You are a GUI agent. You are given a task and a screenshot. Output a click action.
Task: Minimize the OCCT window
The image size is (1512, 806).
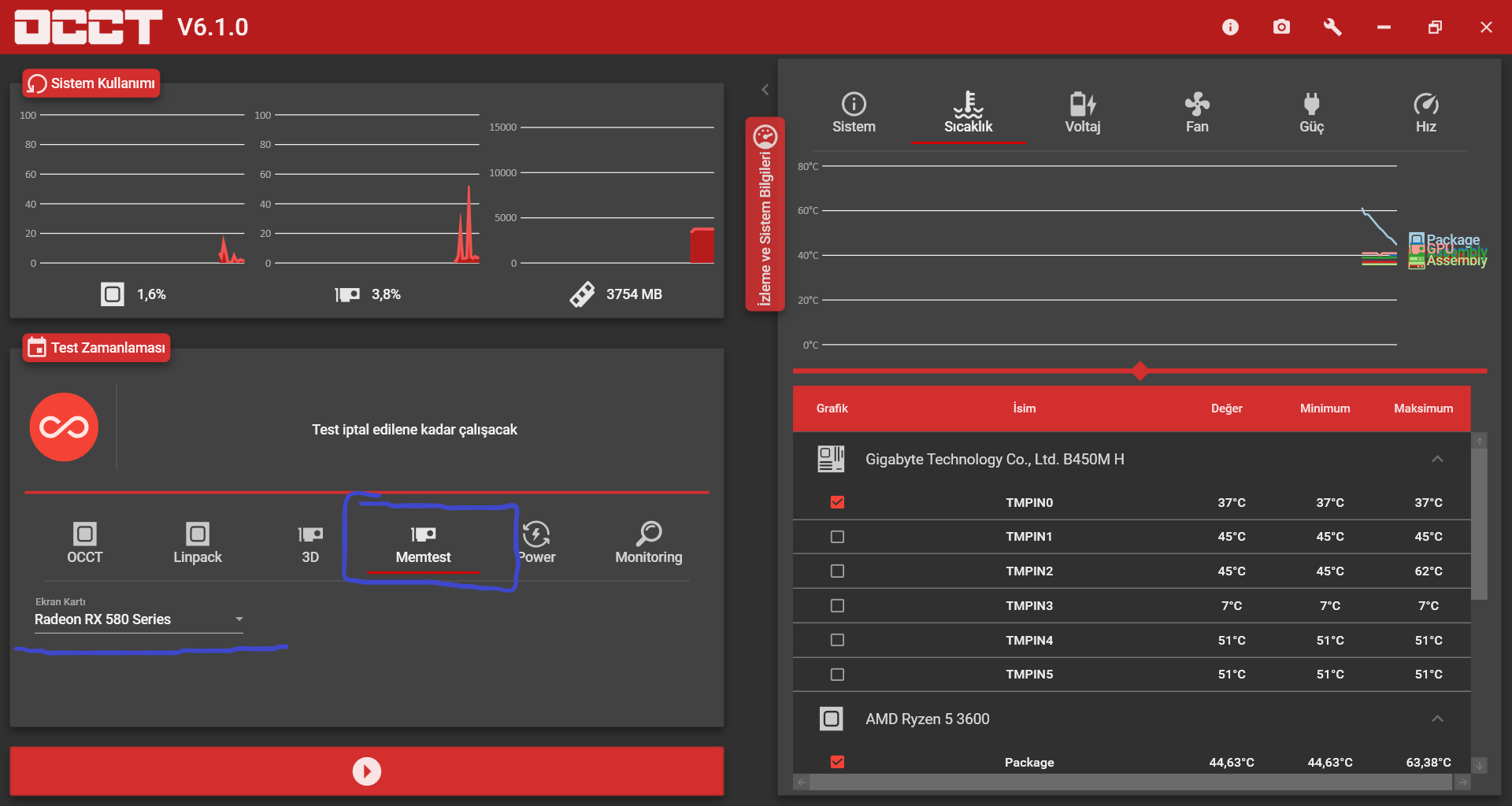pyautogui.click(x=1384, y=28)
